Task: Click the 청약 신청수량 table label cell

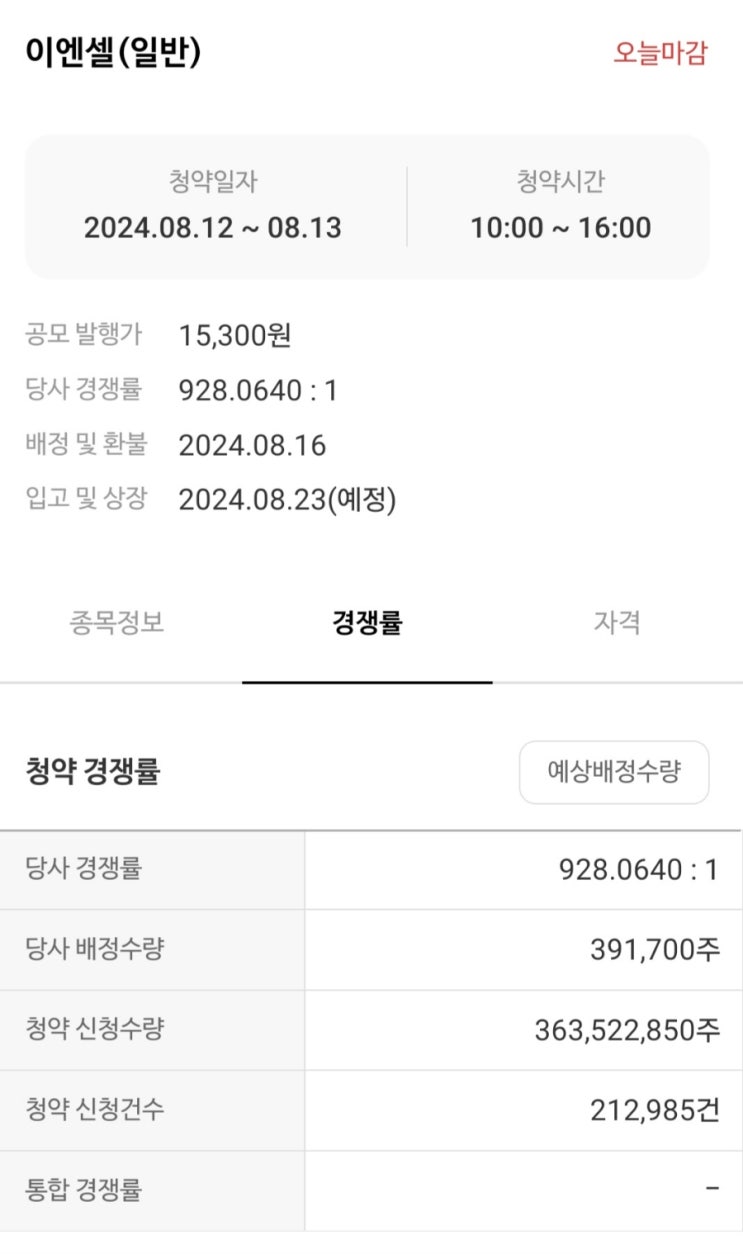Action: pos(152,1030)
